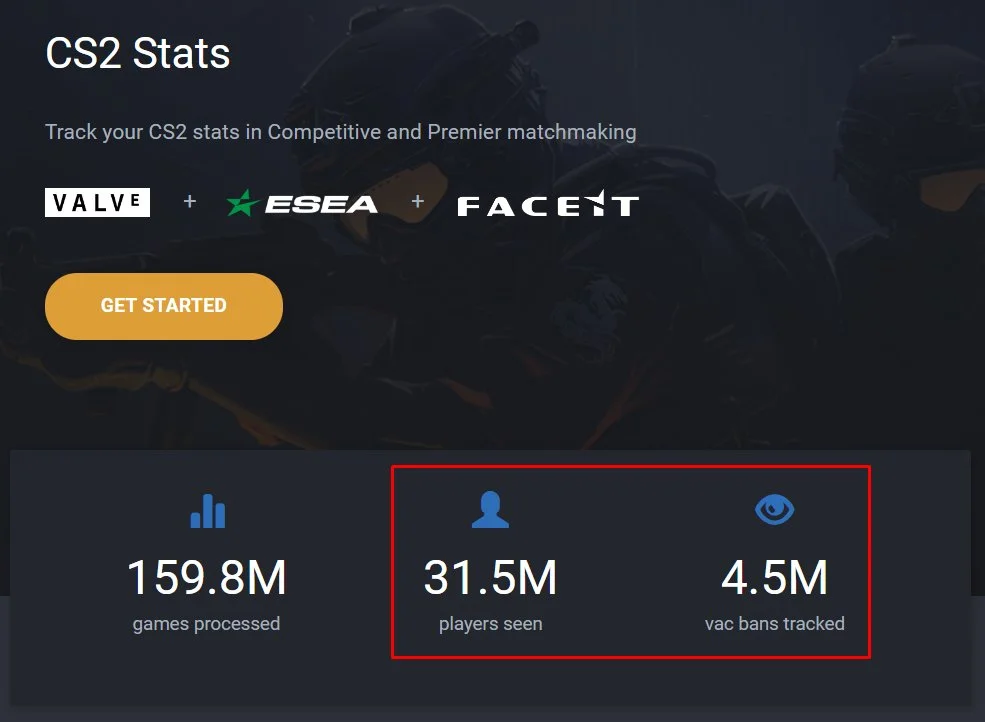Image resolution: width=985 pixels, height=722 pixels.
Task: Click the plus sign after VALVE
Action: coord(190,201)
